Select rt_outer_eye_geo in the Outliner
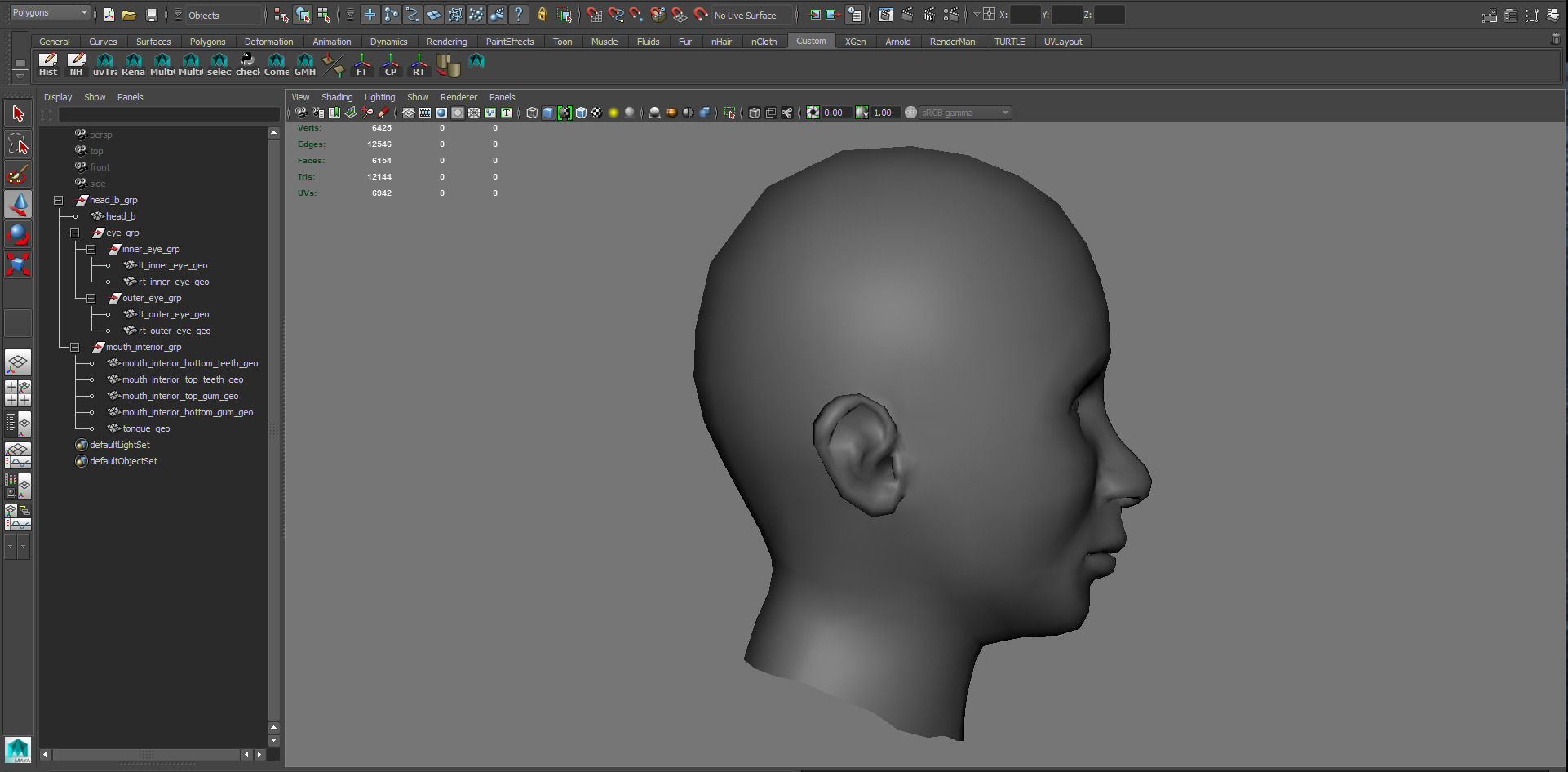This screenshot has width=1568, height=772. point(175,331)
